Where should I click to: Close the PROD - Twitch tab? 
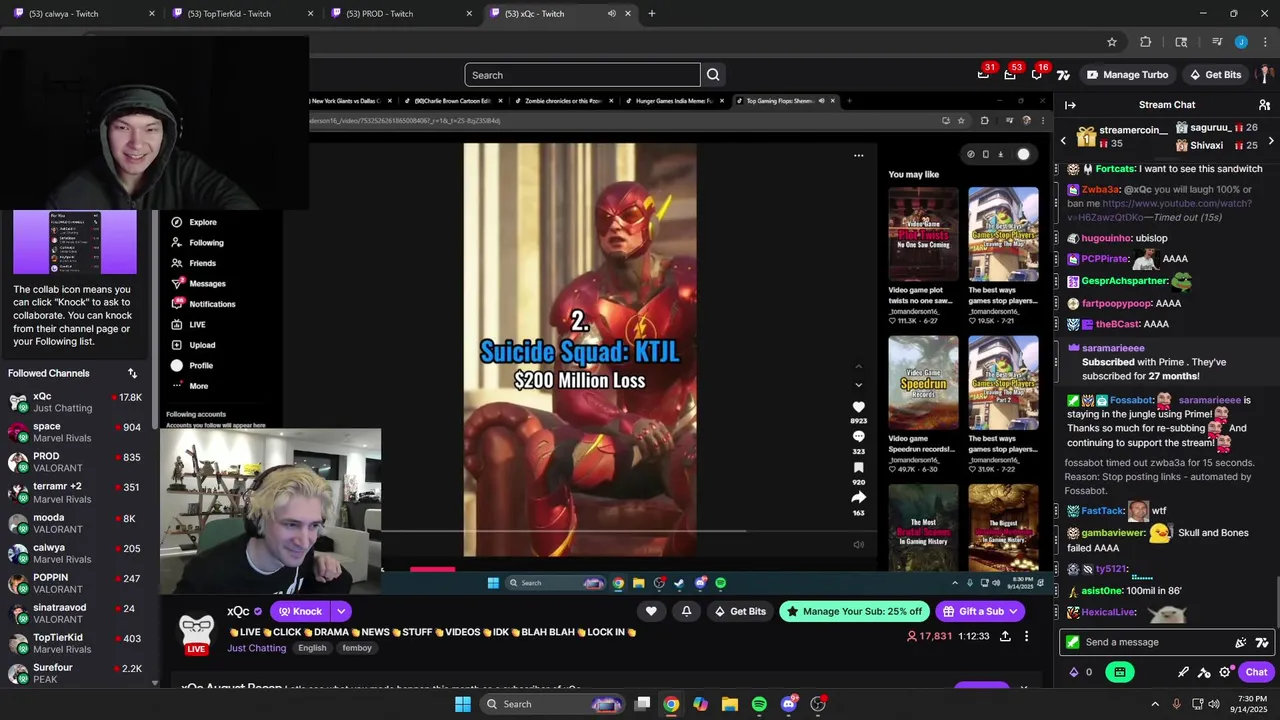(469, 14)
